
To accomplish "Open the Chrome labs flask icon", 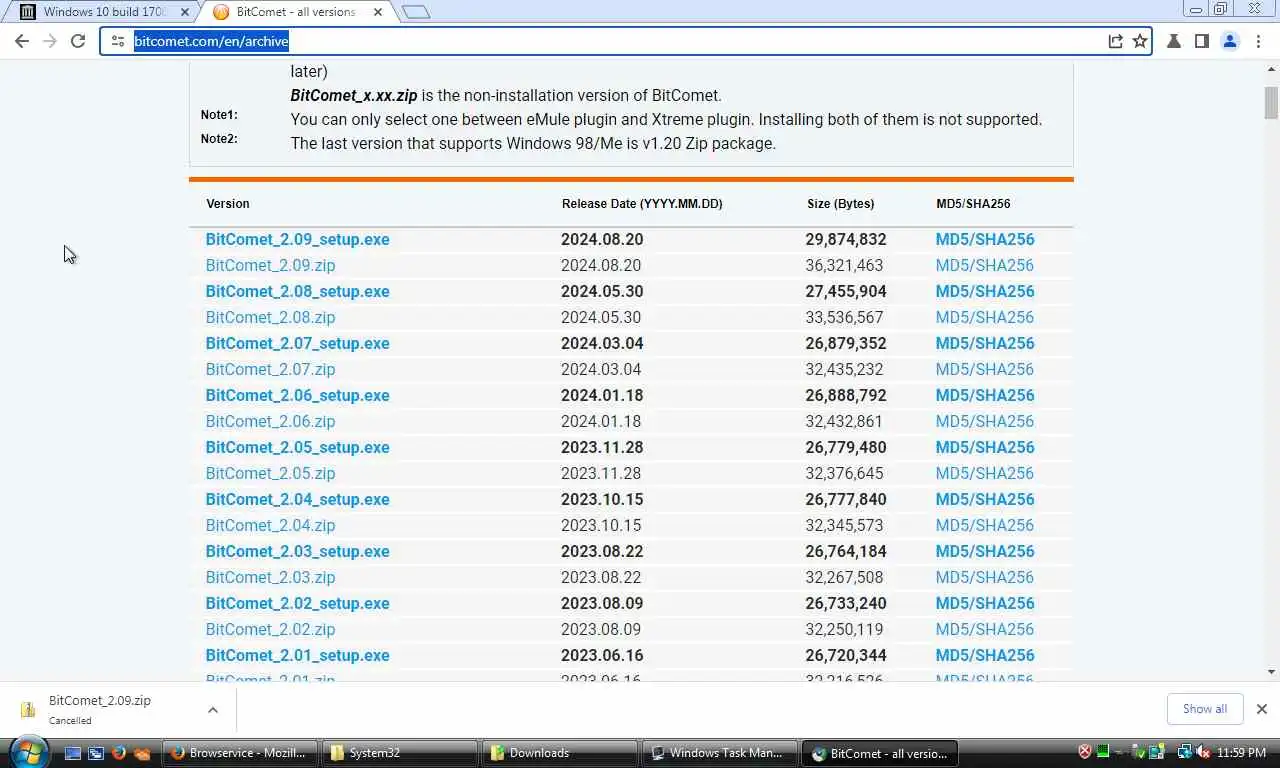I will coord(1174,41).
